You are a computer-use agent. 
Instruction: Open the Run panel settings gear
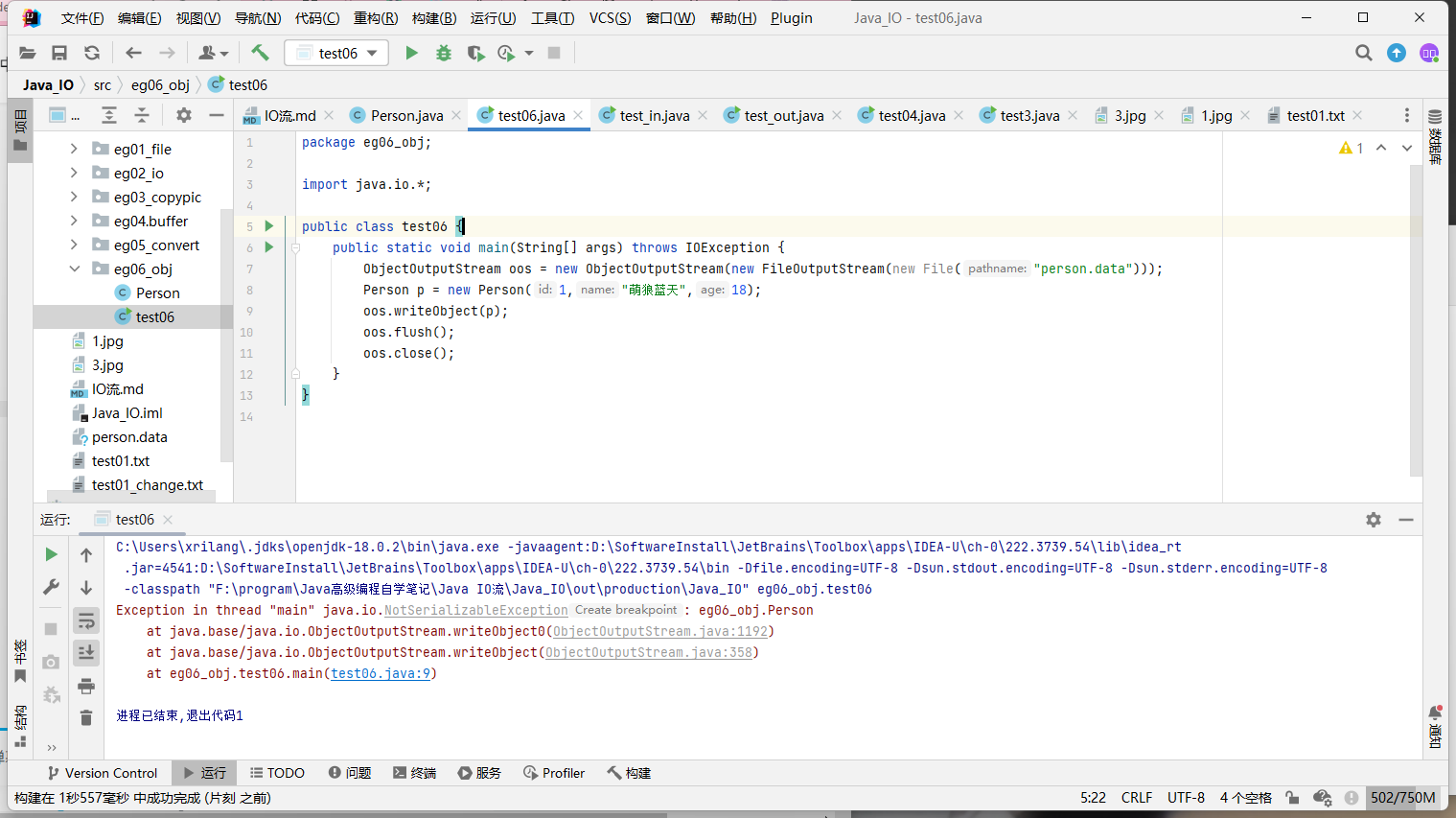coord(1374,519)
